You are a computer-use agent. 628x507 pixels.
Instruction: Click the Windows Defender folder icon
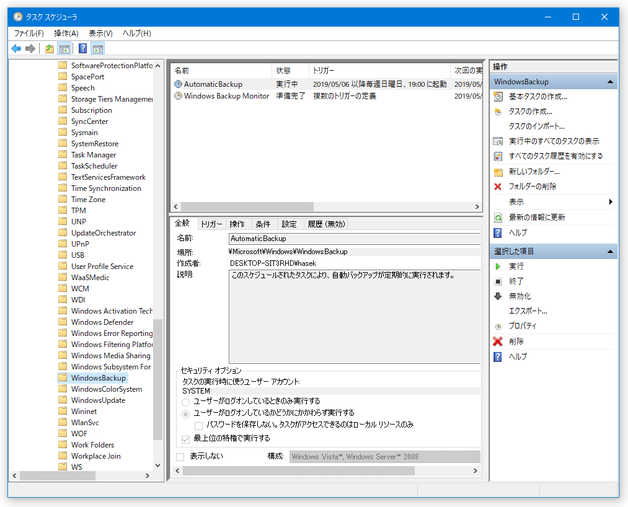(62, 322)
